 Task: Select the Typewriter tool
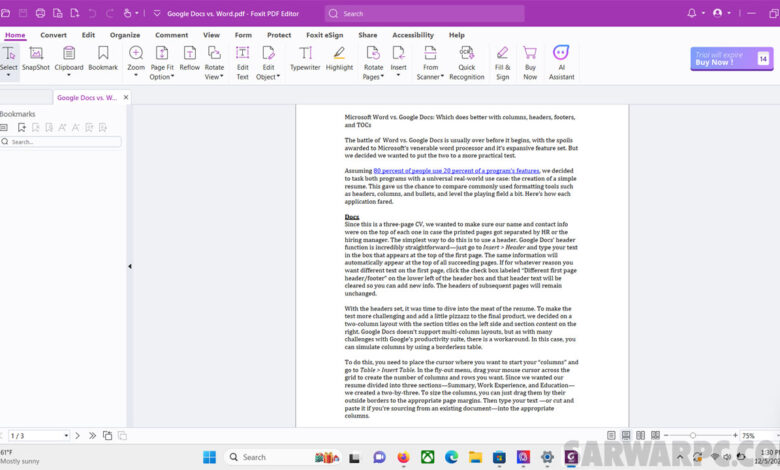(305, 58)
